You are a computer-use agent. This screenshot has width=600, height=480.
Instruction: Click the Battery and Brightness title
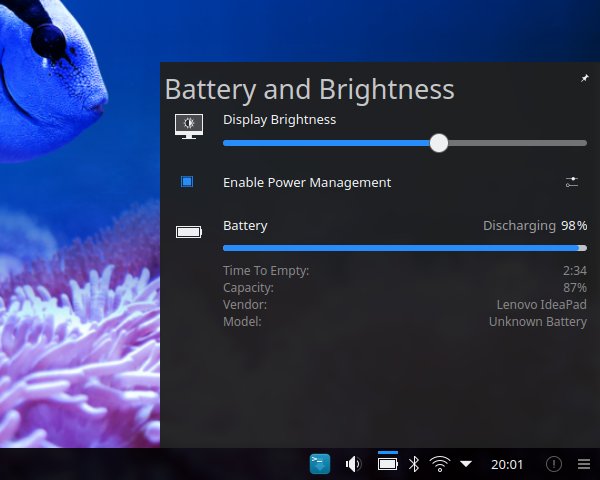(310, 90)
